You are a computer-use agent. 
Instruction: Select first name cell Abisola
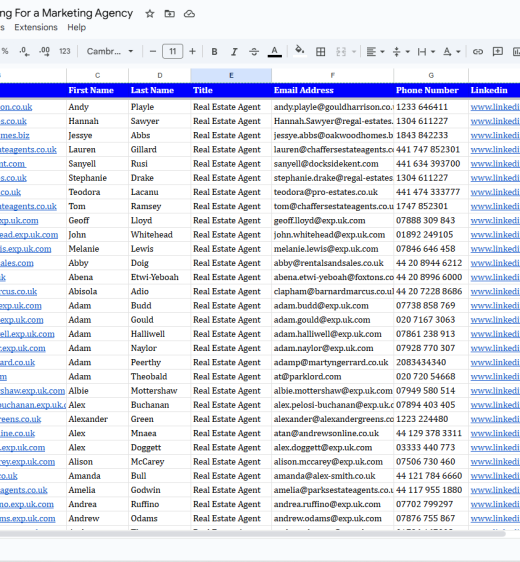pos(97,291)
